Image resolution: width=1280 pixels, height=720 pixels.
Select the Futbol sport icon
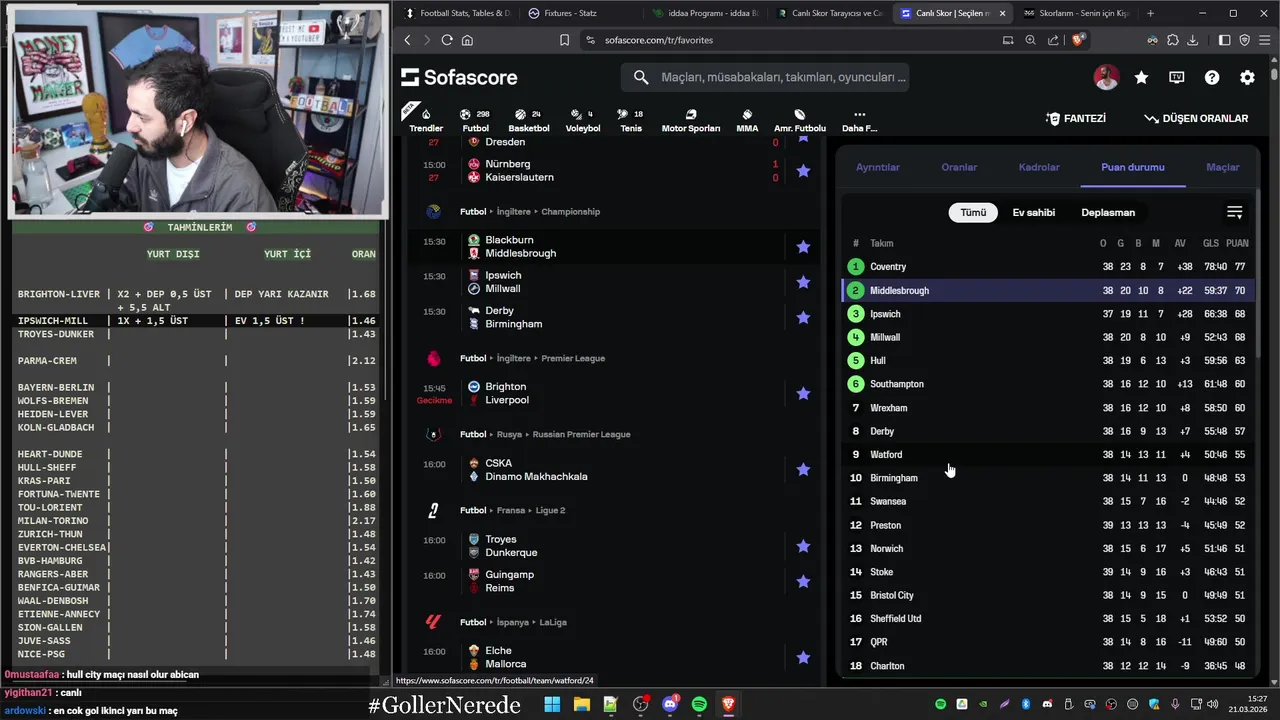[476, 119]
